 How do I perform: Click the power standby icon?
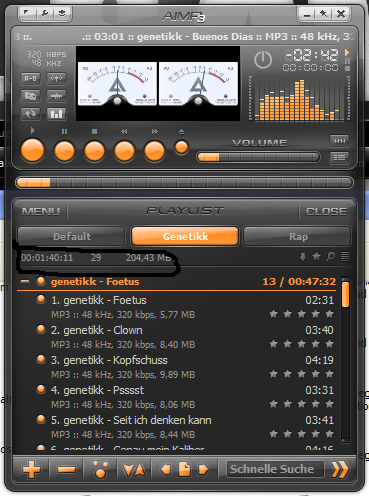pyautogui.click(x=263, y=60)
